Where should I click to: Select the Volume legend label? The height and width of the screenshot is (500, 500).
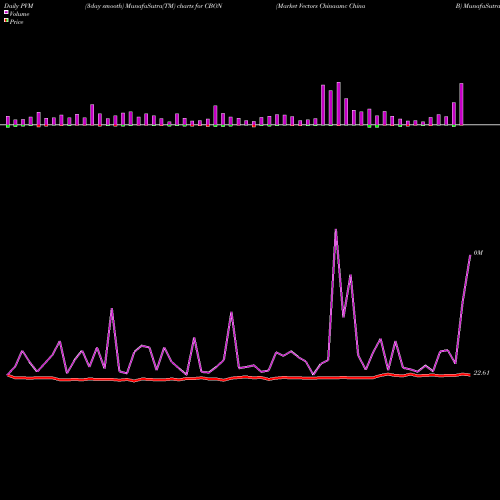(19, 14)
